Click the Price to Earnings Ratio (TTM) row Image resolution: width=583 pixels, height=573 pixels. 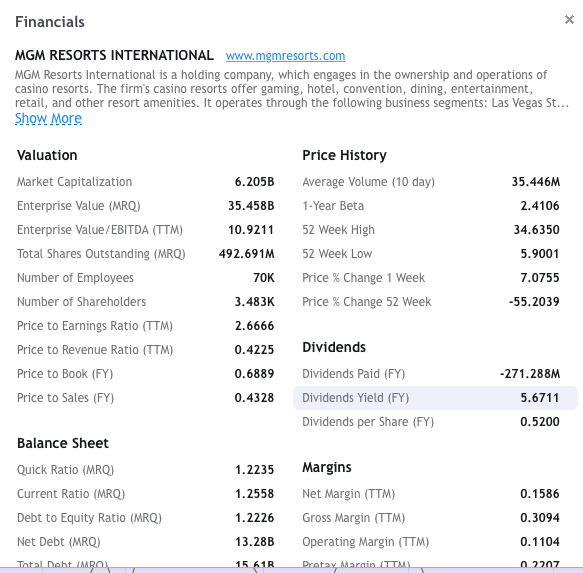[145, 326]
